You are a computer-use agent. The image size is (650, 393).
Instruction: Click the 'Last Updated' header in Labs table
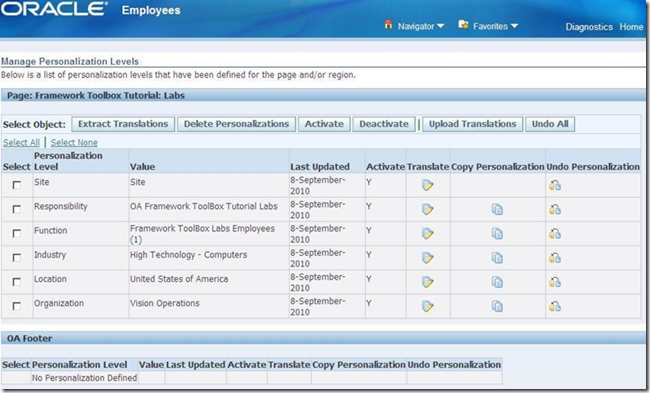[320, 167]
